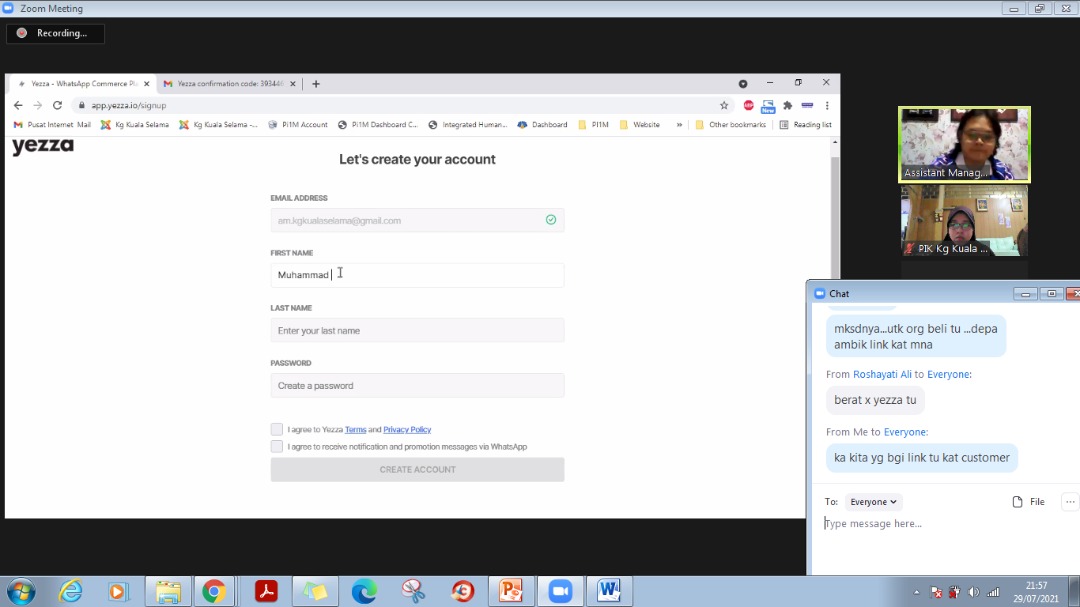Open the Dashboard bookmark
The width and height of the screenshot is (1080, 607).
[x=542, y=125]
